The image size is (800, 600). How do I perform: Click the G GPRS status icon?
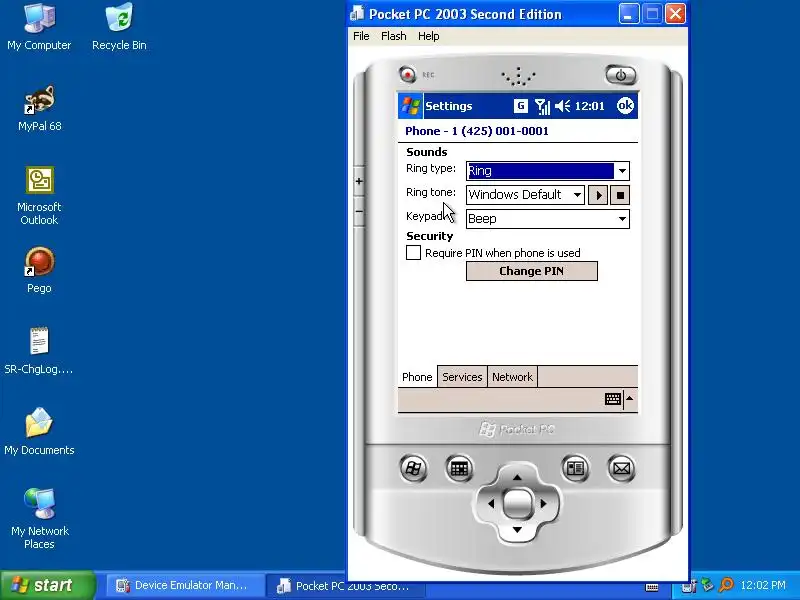pos(520,106)
